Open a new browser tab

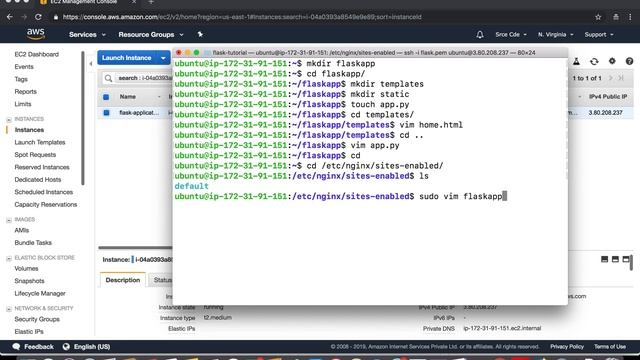tap(151, 2)
